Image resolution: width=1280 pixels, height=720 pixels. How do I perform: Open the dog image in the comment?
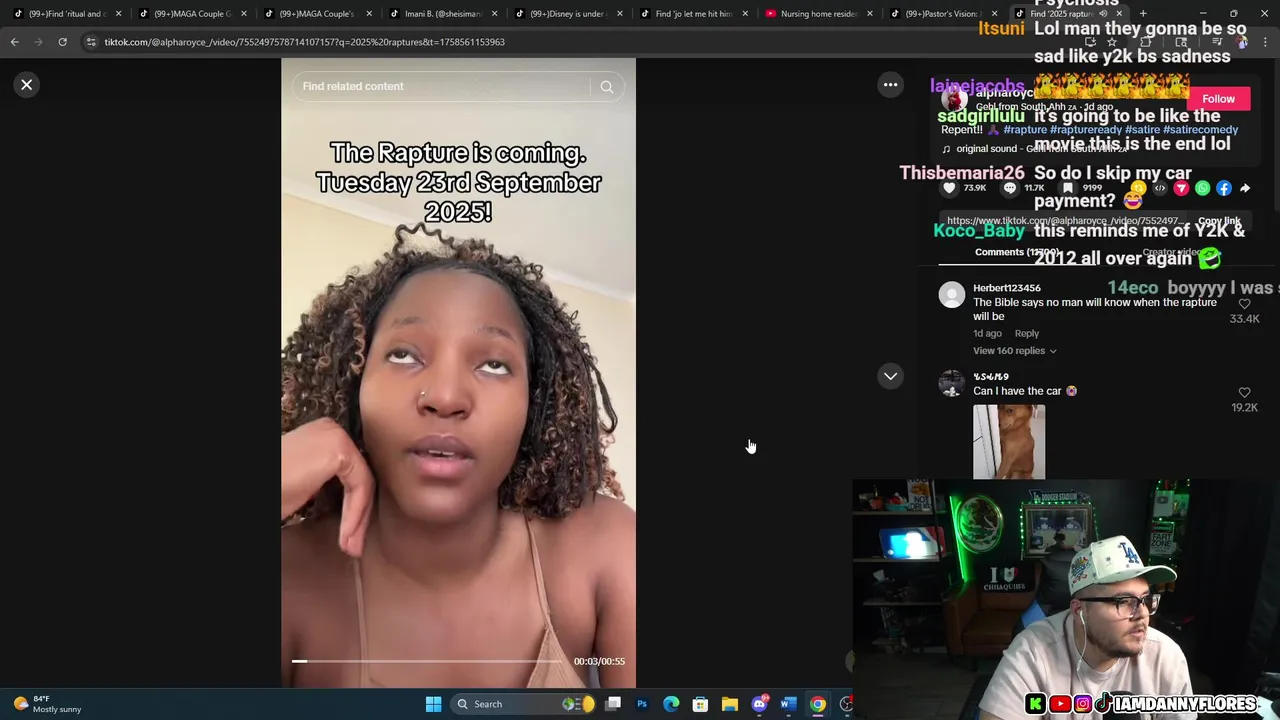(1009, 441)
